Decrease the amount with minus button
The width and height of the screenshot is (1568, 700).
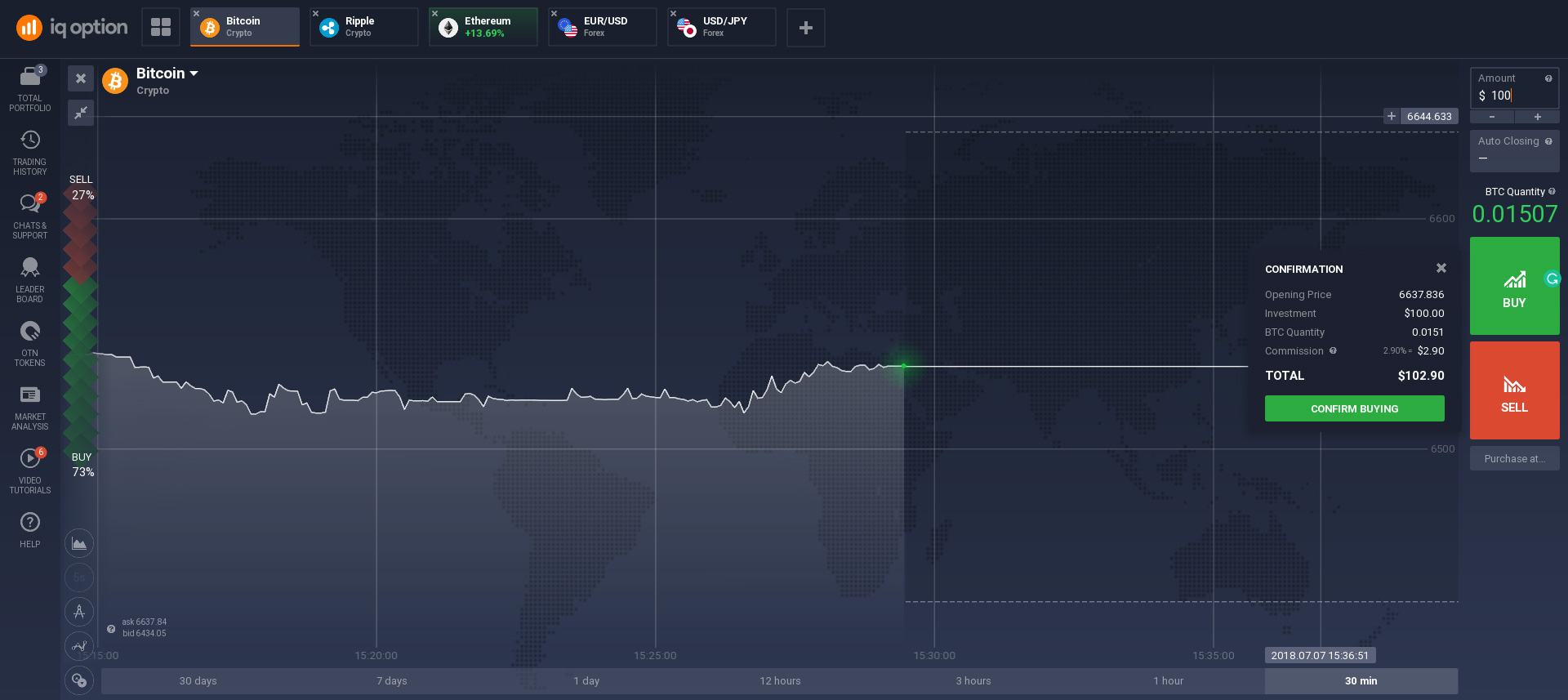[x=1492, y=117]
